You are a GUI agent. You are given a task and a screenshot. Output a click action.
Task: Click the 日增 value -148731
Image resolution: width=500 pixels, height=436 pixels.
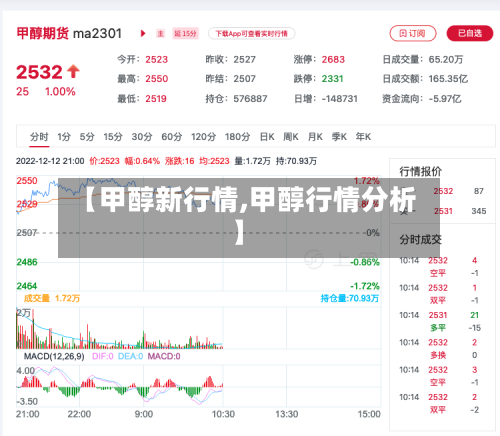click(x=339, y=99)
